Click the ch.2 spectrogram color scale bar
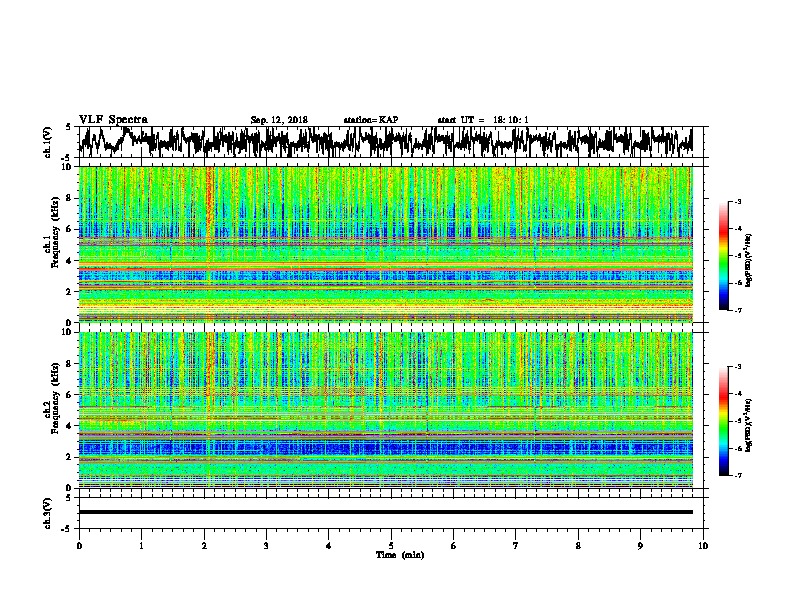The height and width of the screenshot is (612, 792). (723, 421)
